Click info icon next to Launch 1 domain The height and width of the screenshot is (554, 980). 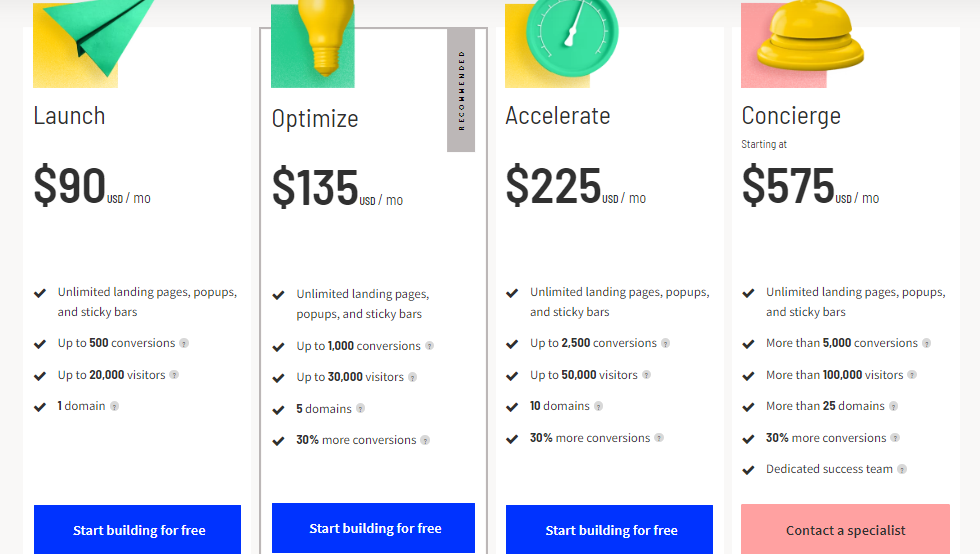(114, 406)
